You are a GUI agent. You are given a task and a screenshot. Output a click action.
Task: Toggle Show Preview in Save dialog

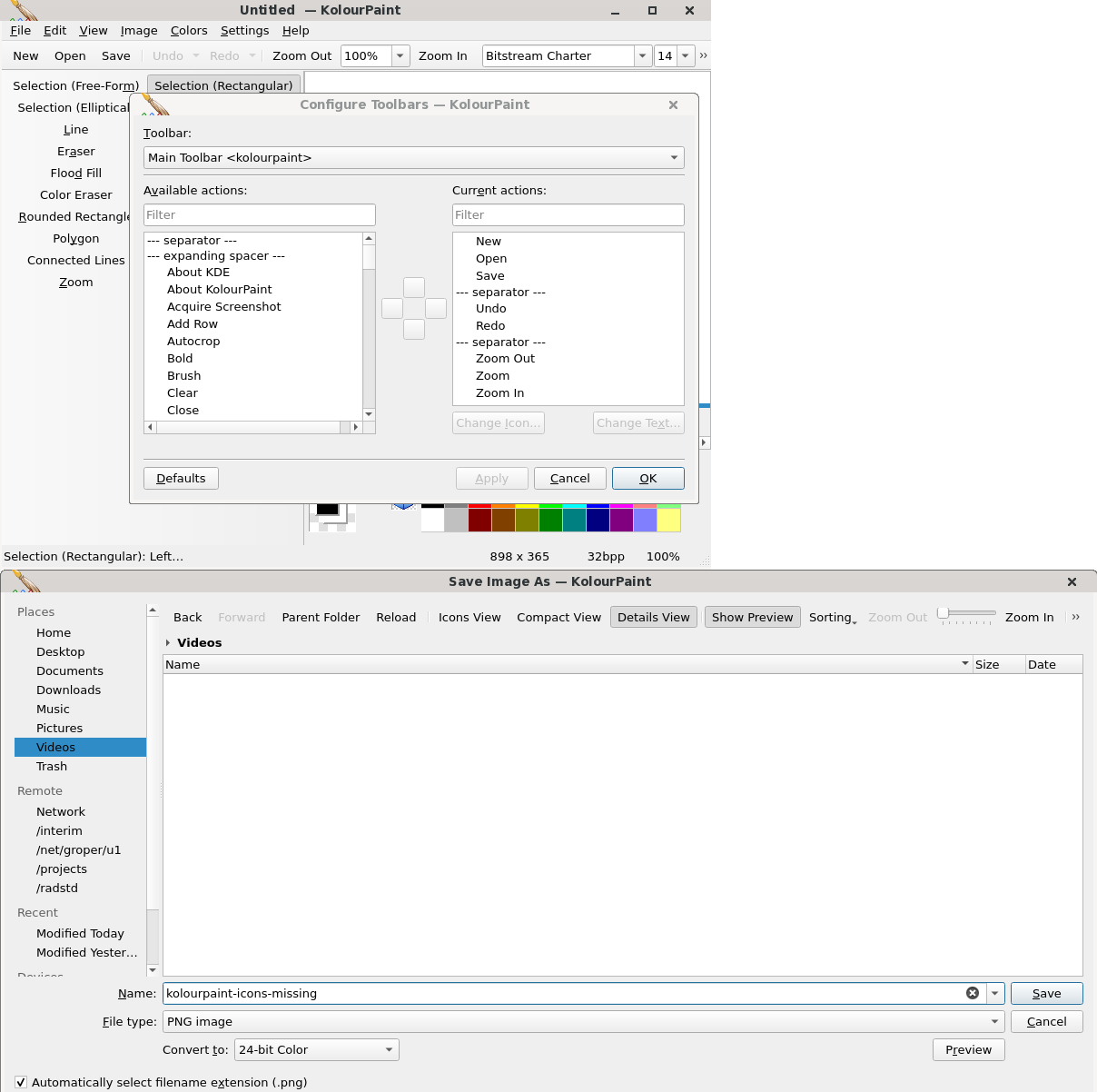[753, 617]
